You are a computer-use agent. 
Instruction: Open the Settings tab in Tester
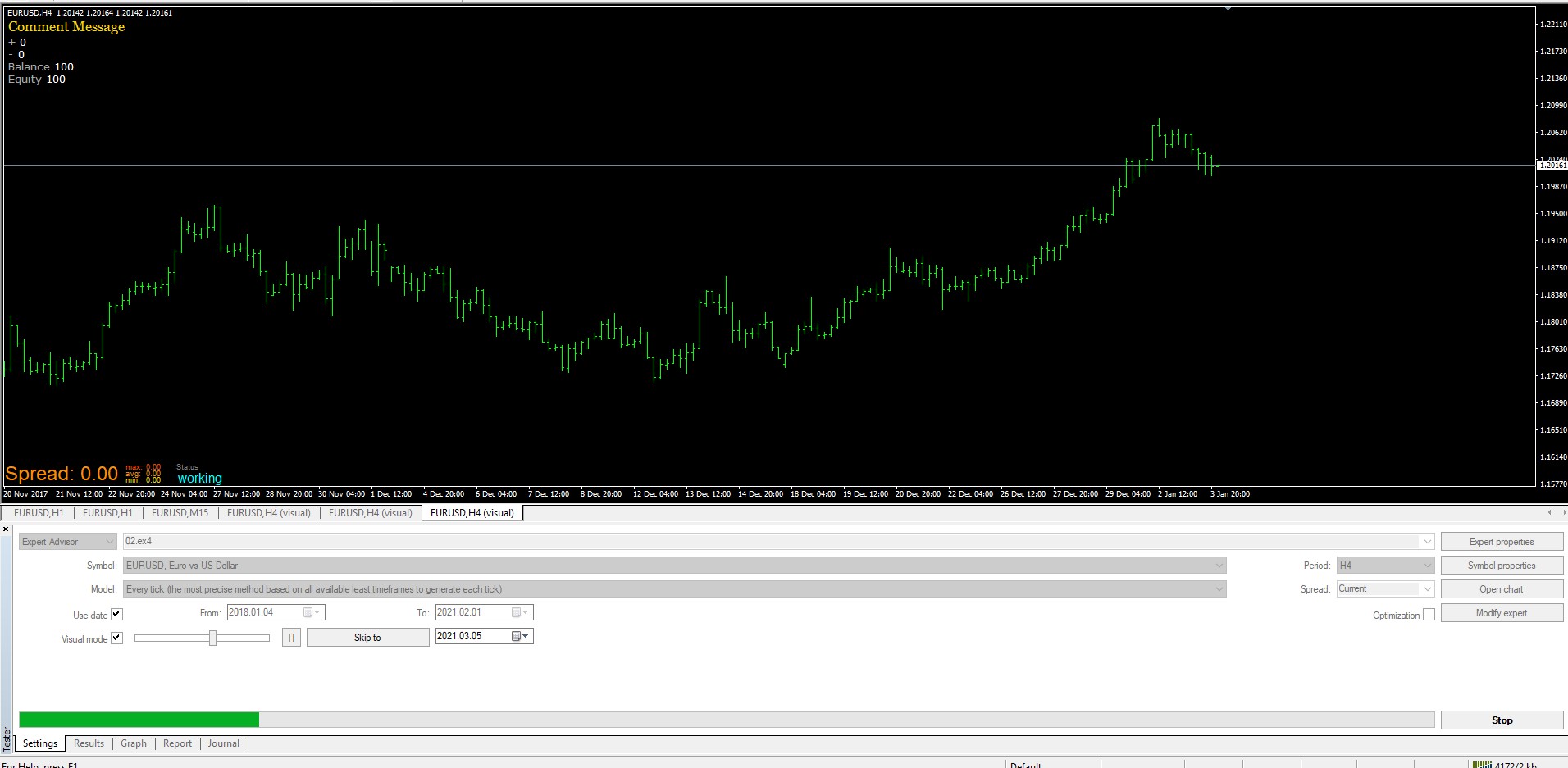pyautogui.click(x=40, y=743)
